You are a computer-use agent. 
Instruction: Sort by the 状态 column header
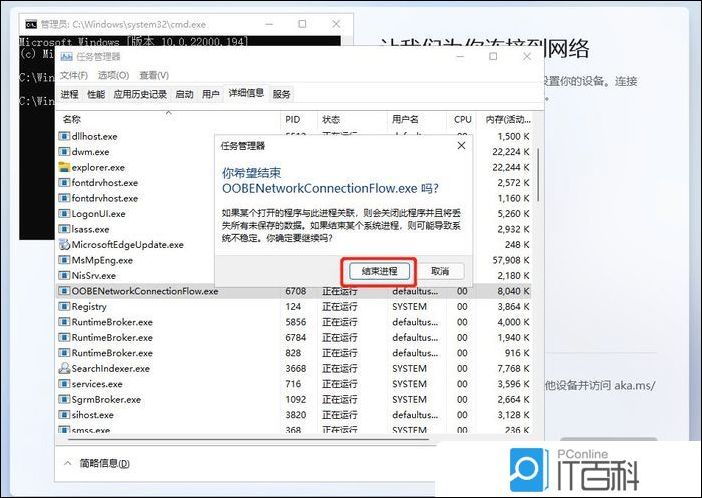(x=352, y=119)
